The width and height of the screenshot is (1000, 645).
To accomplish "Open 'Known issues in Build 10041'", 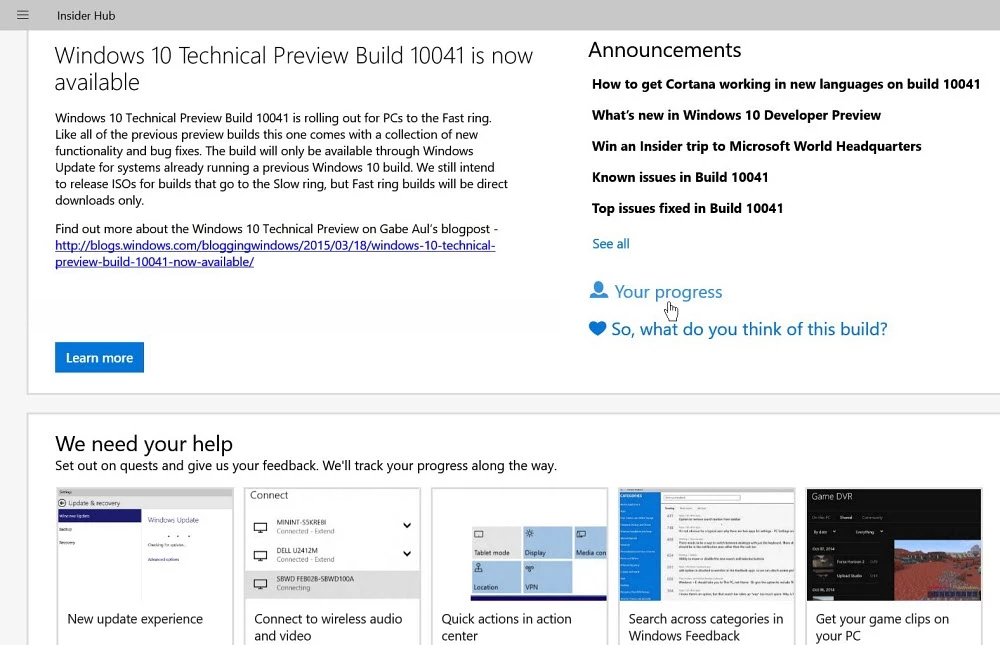I will tap(680, 177).
